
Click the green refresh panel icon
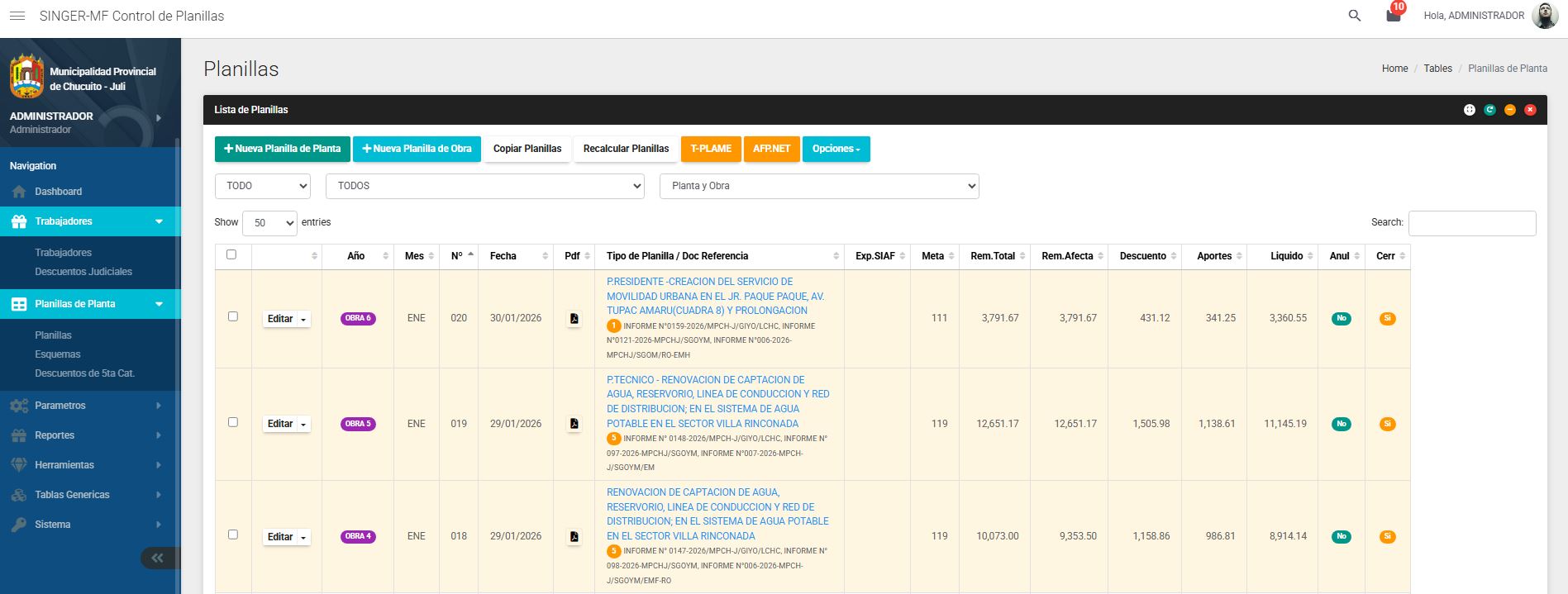tap(1489, 110)
